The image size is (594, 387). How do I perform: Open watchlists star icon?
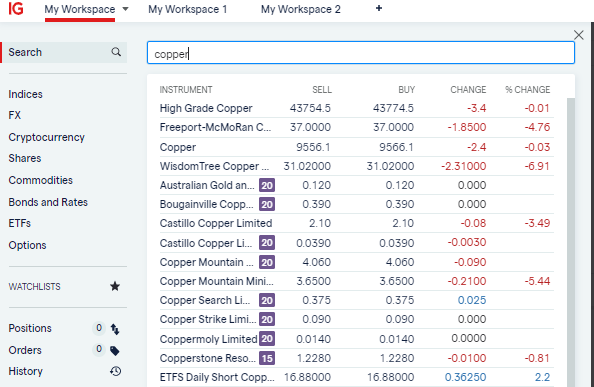[x=115, y=286]
